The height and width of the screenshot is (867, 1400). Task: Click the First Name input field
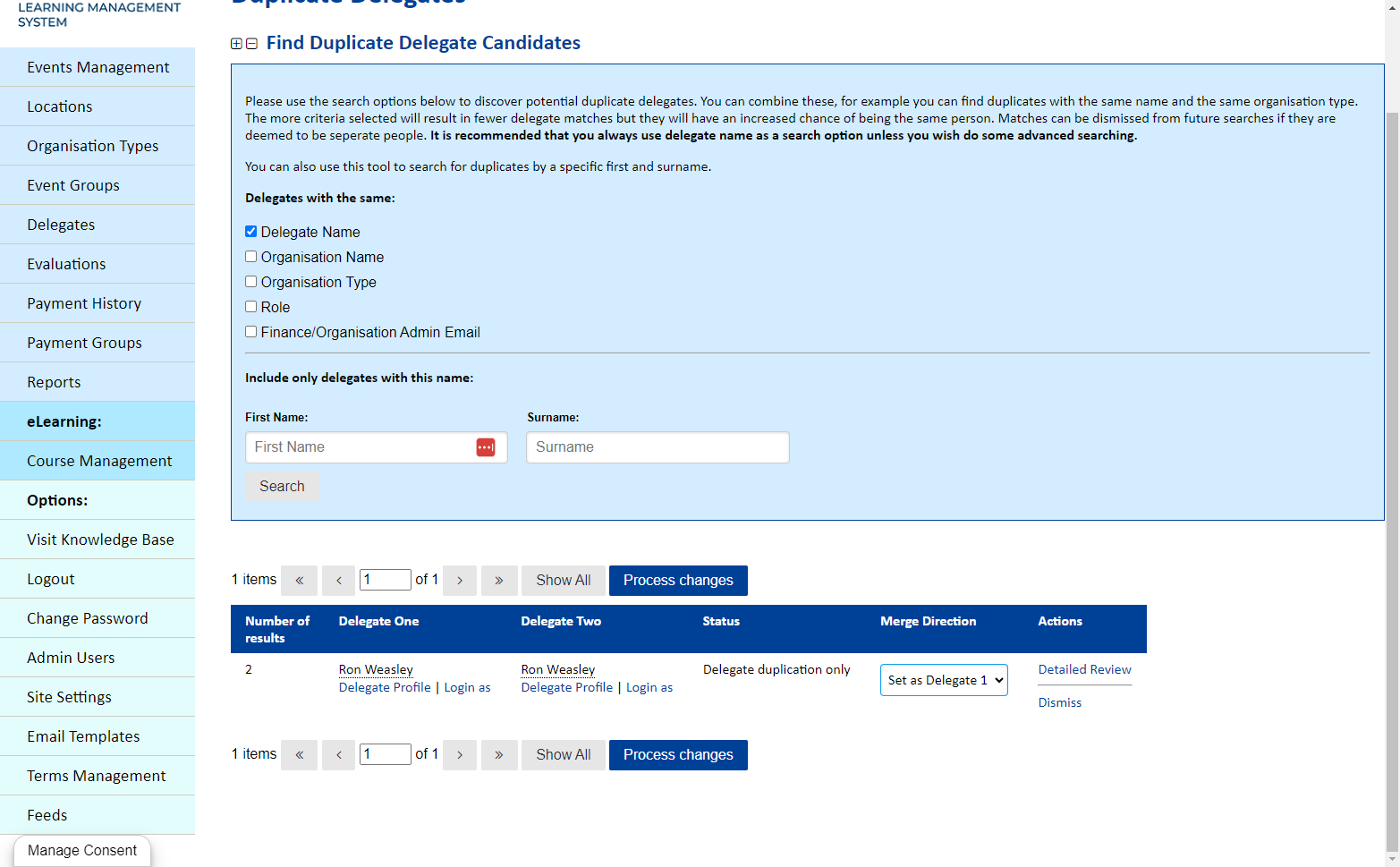(x=377, y=447)
